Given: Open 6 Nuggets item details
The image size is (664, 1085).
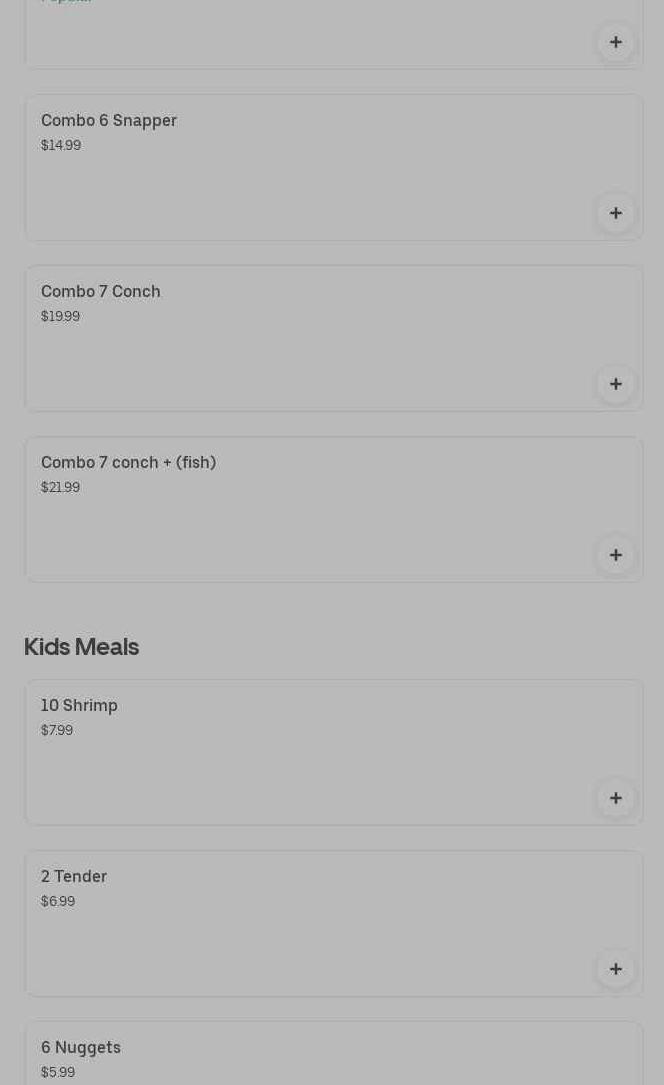Looking at the screenshot, I should click(x=81, y=1047).
